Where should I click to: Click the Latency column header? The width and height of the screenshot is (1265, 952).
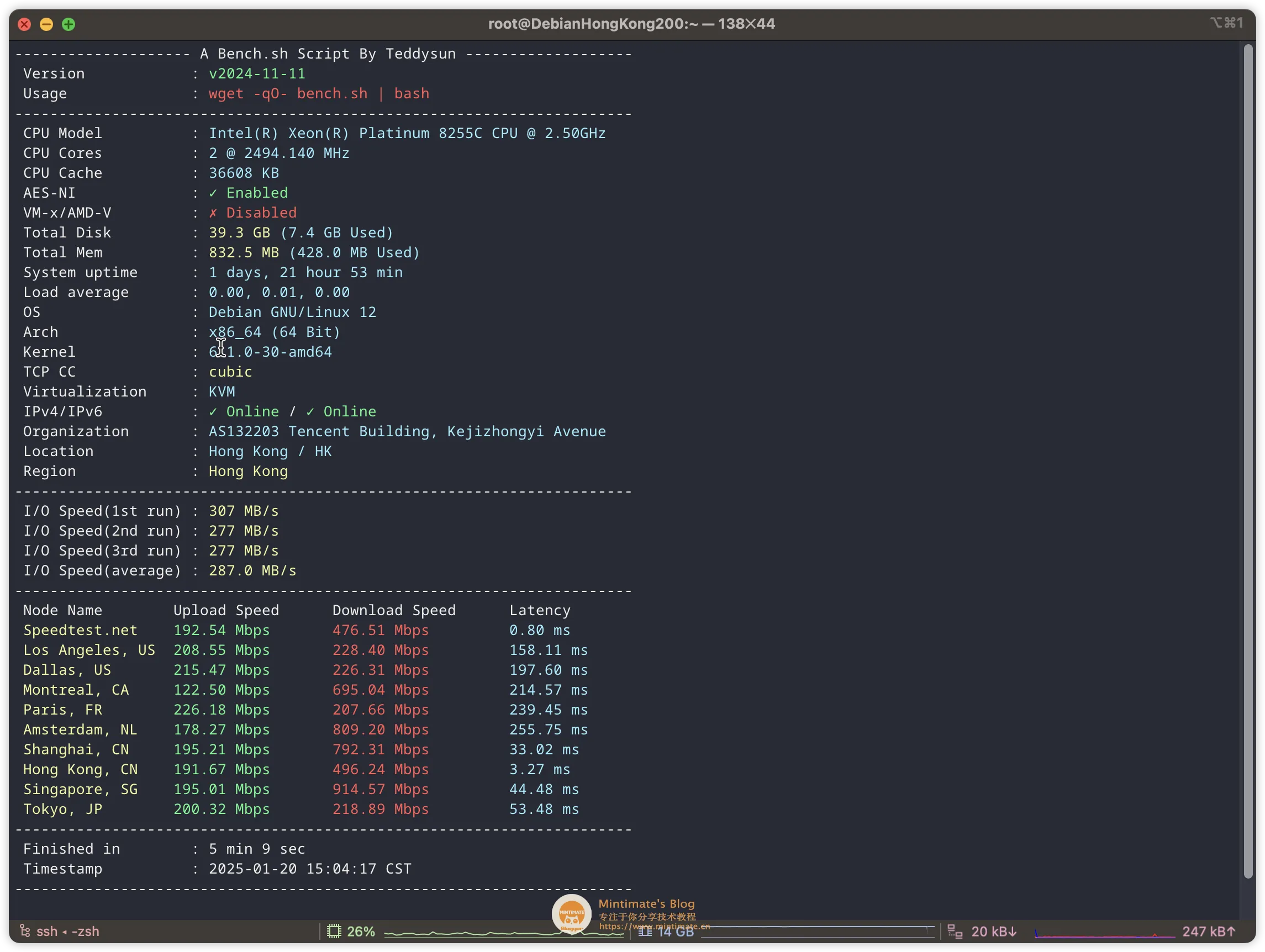(540, 611)
